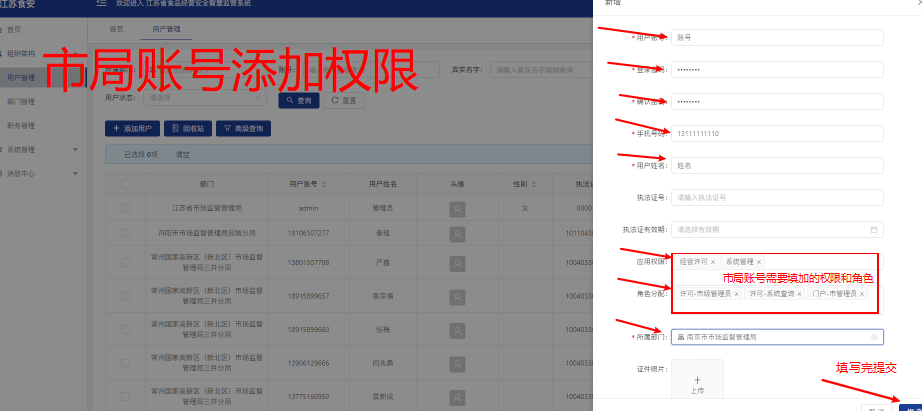Remove the 许可-市级管理员 role tag
Image resolution: width=922 pixels, height=411 pixels.
click(736, 294)
